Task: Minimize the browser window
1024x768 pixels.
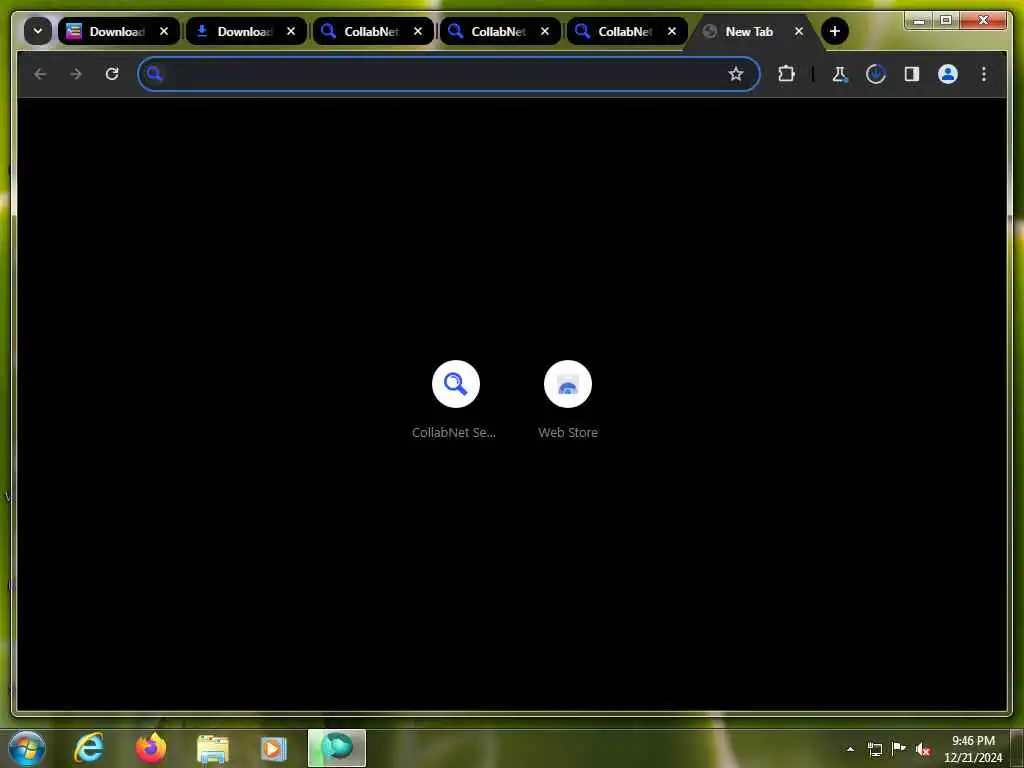Action: pyautogui.click(x=920, y=21)
